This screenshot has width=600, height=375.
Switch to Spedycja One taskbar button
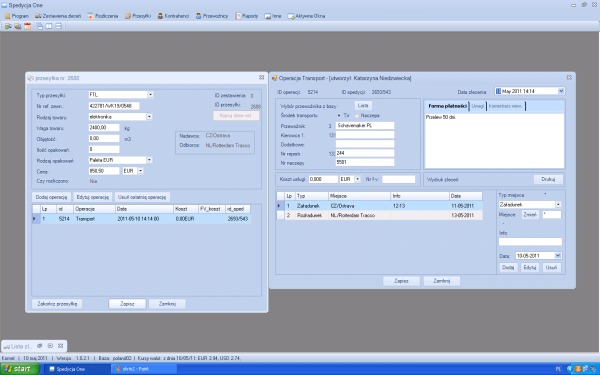point(77,369)
